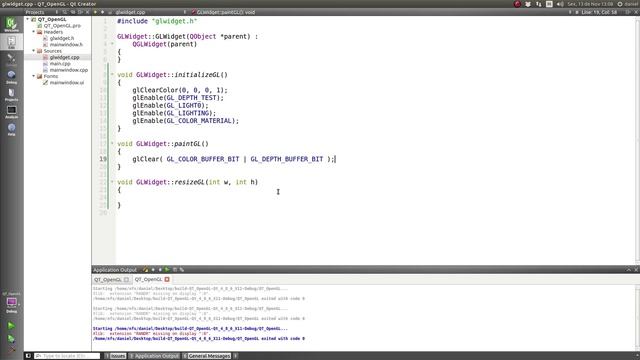This screenshot has width=640, height=360.
Task: Click the editor vertical scrollbar
Action: click(638, 140)
